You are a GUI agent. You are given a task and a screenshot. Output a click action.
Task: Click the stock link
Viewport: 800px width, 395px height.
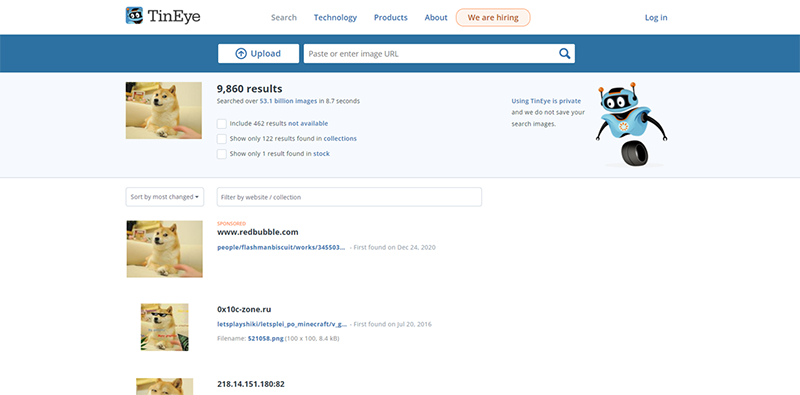point(321,154)
